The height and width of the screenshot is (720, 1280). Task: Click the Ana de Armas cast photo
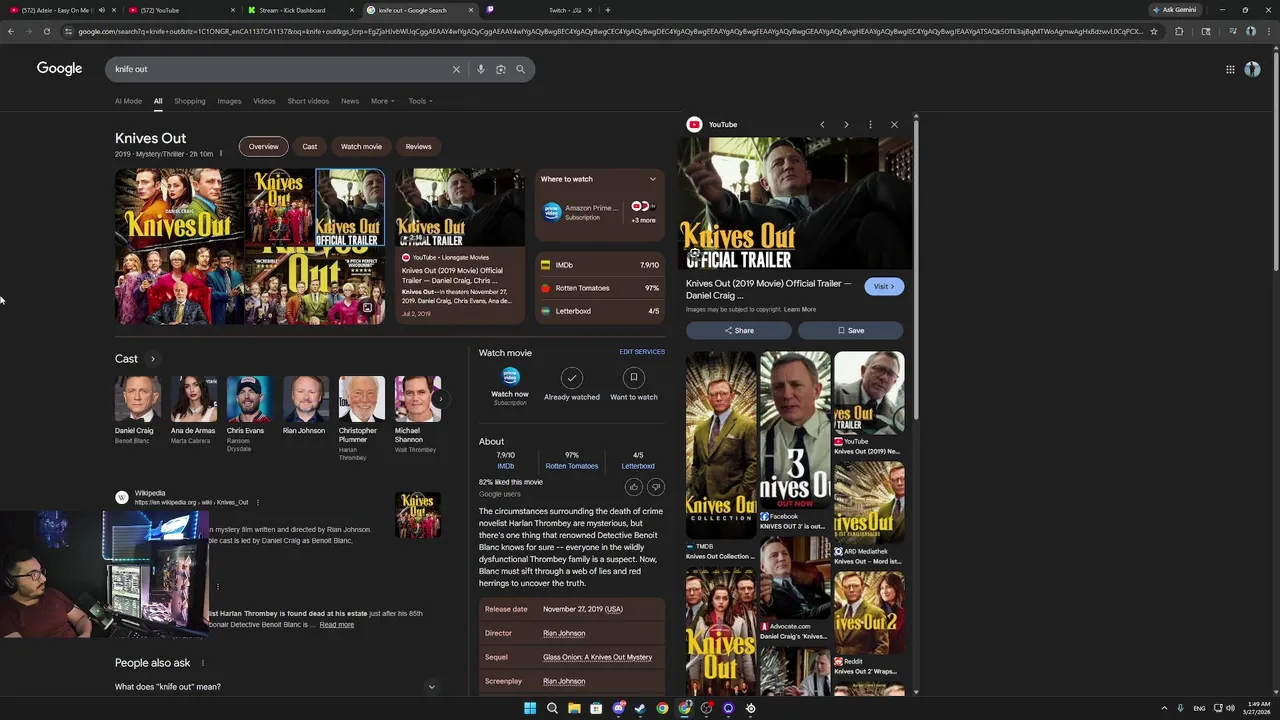tap(193, 399)
